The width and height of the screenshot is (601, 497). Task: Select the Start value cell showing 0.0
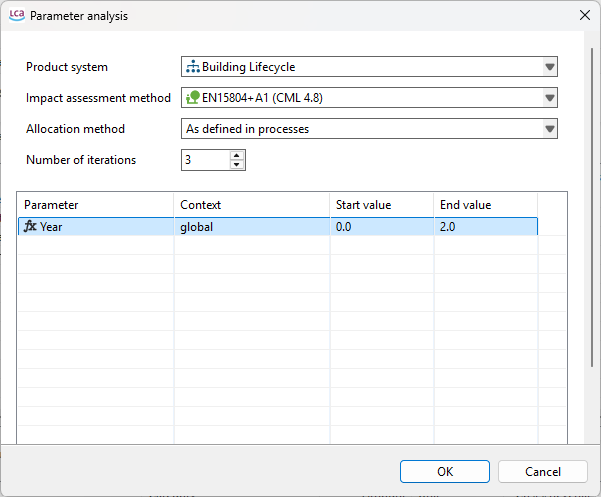382,227
